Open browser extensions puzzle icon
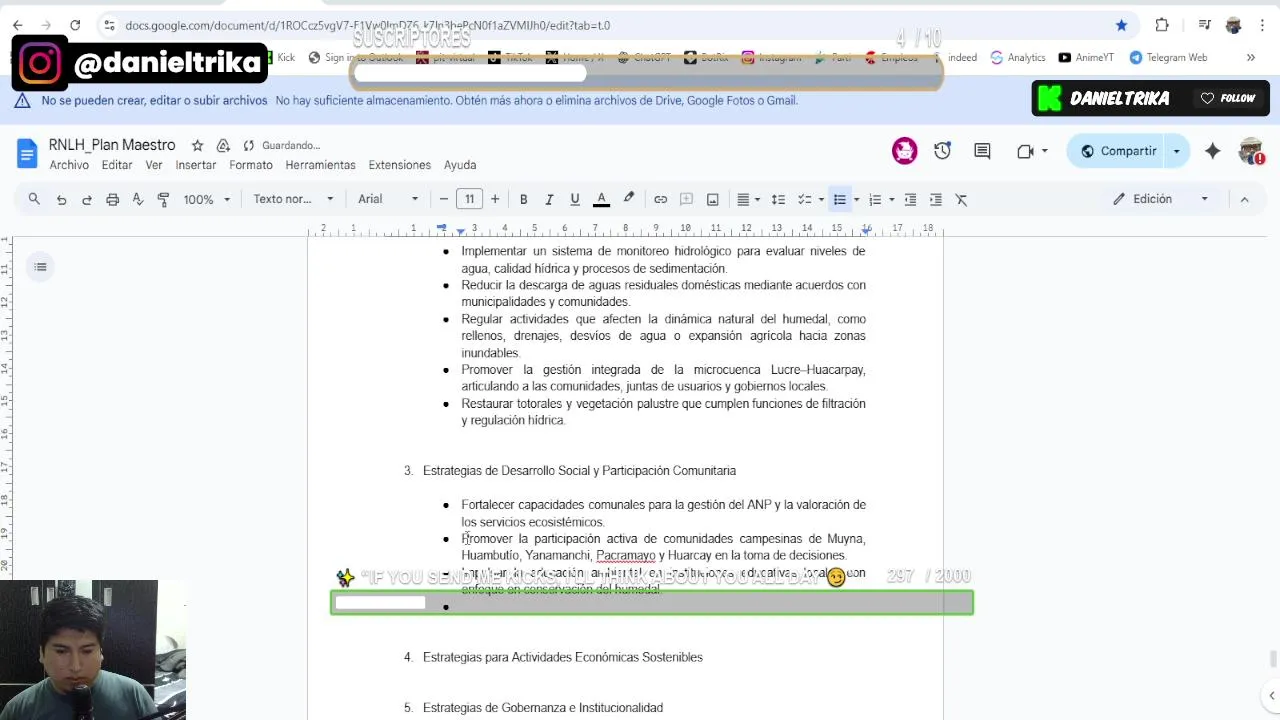Screen dimensions: 1280x720 [1162, 25]
